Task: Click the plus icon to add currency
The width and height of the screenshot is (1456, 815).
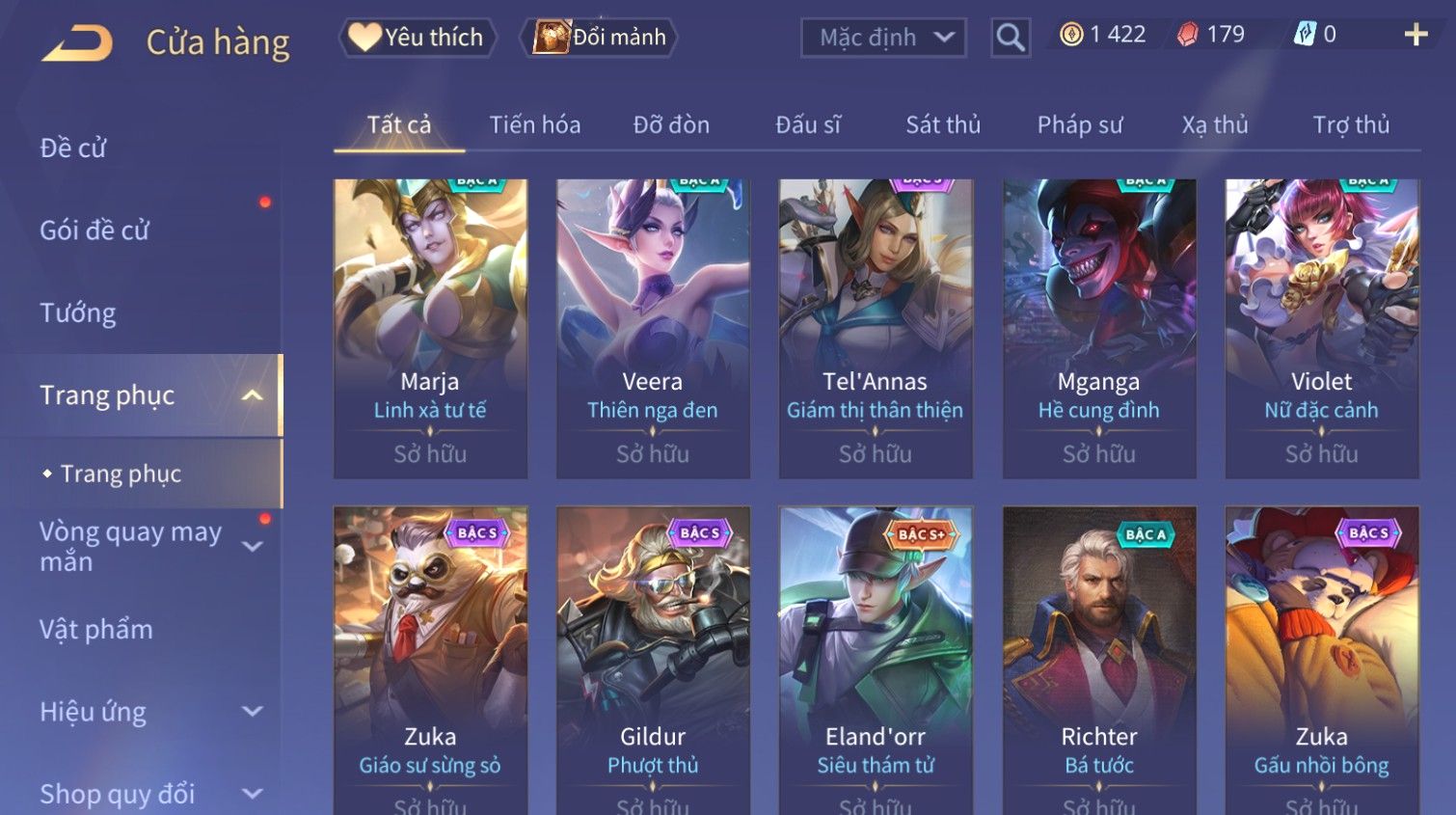Action: [1416, 35]
